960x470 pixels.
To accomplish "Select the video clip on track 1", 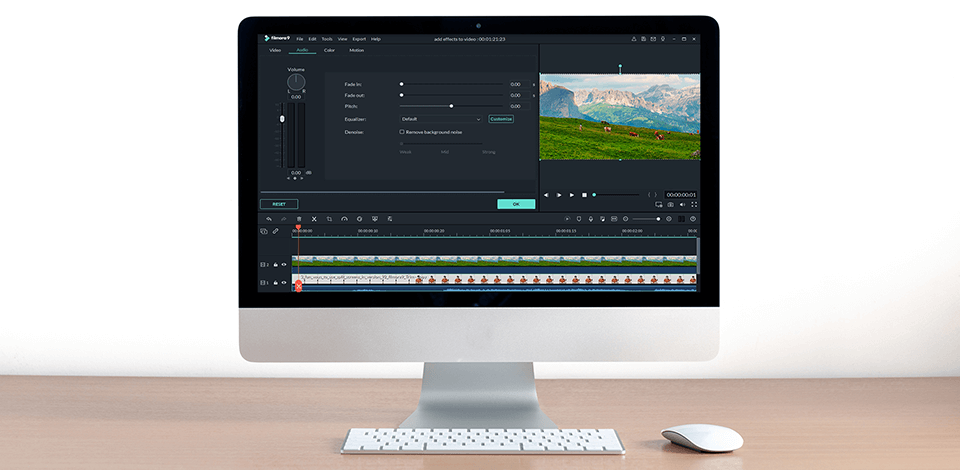I will pyautogui.click(x=493, y=282).
